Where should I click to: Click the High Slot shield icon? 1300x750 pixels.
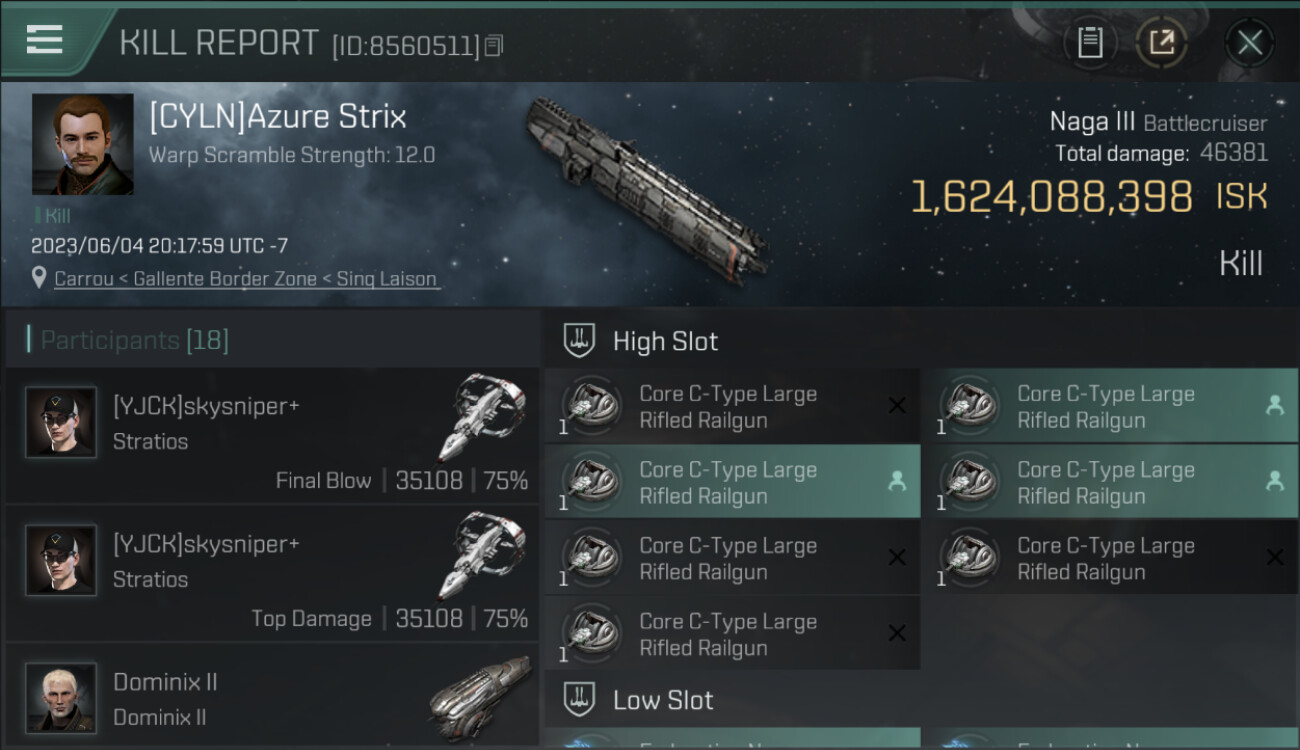click(x=579, y=341)
